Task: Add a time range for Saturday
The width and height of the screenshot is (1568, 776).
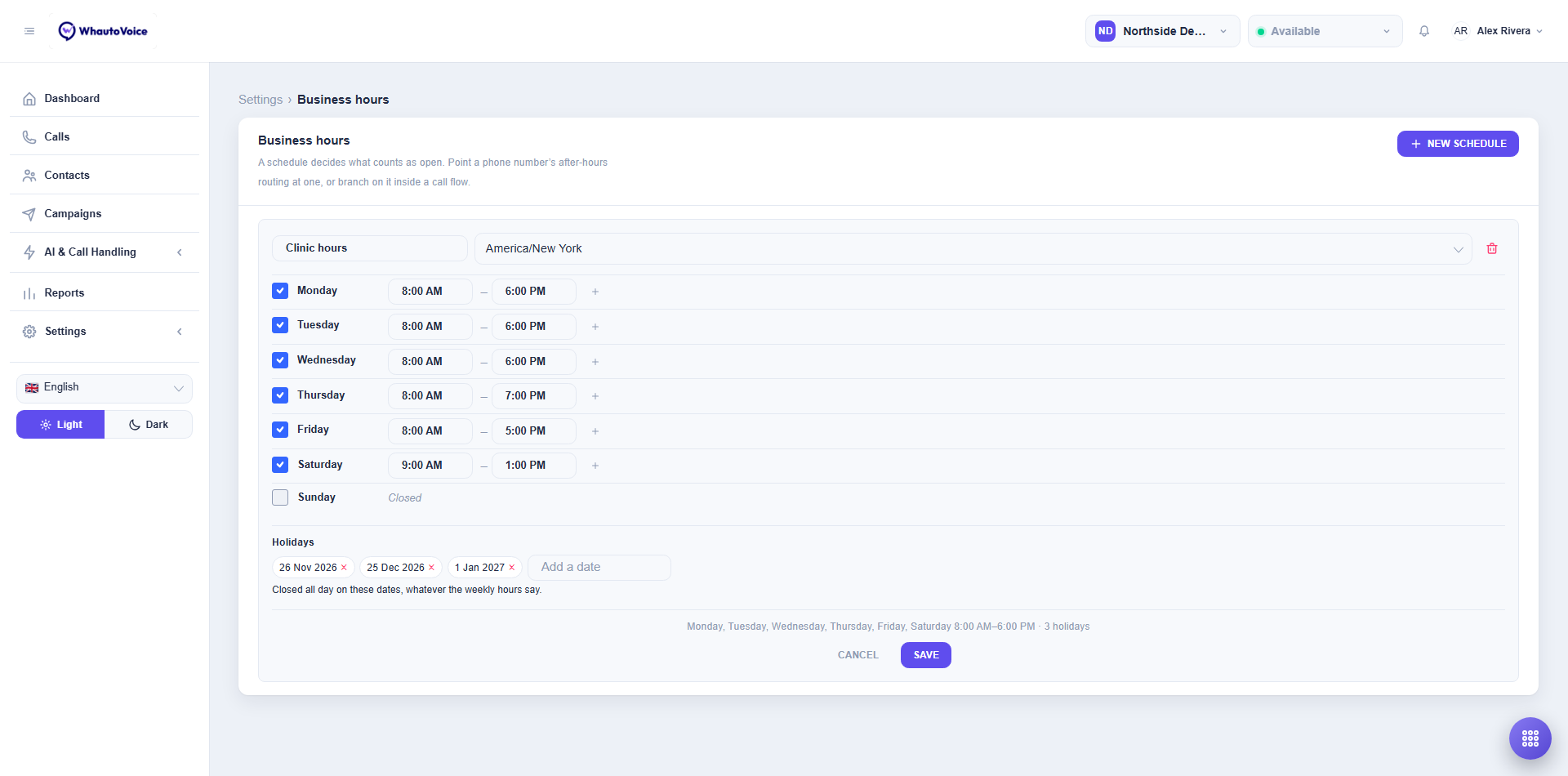Action: click(595, 466)
